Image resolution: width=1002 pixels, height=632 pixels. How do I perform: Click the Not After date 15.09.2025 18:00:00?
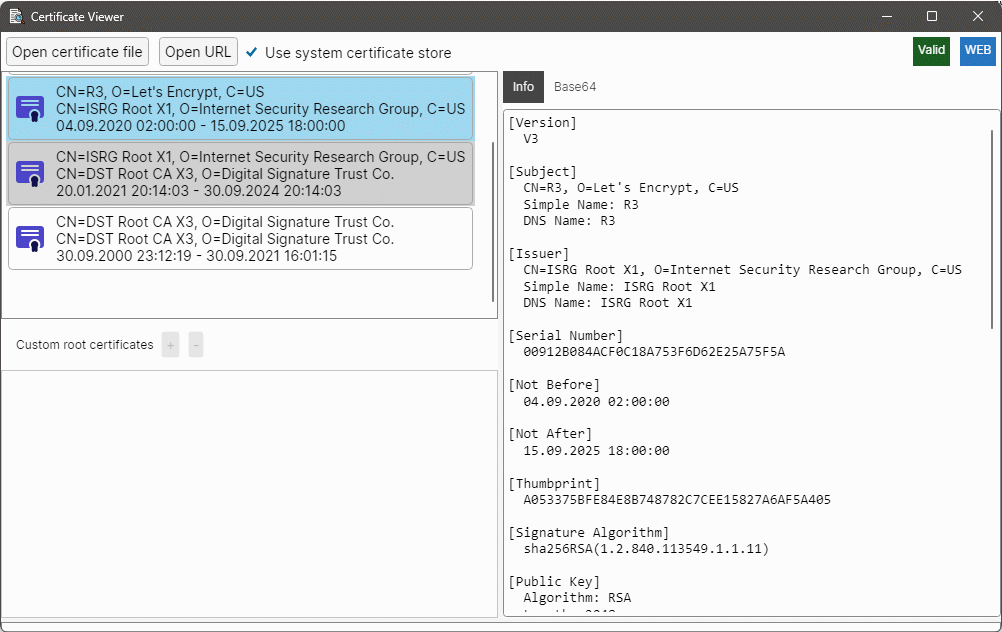(x=596, y=451)
